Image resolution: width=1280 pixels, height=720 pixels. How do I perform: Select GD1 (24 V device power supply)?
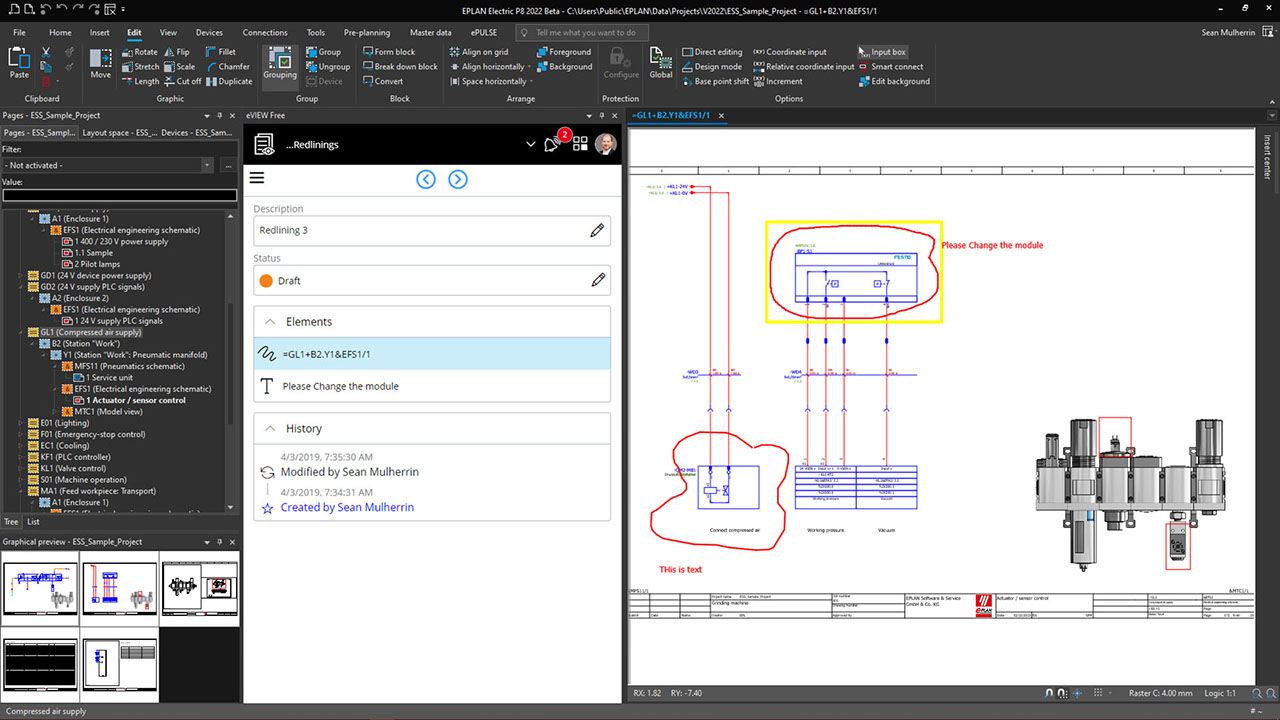tap(95, 275)
